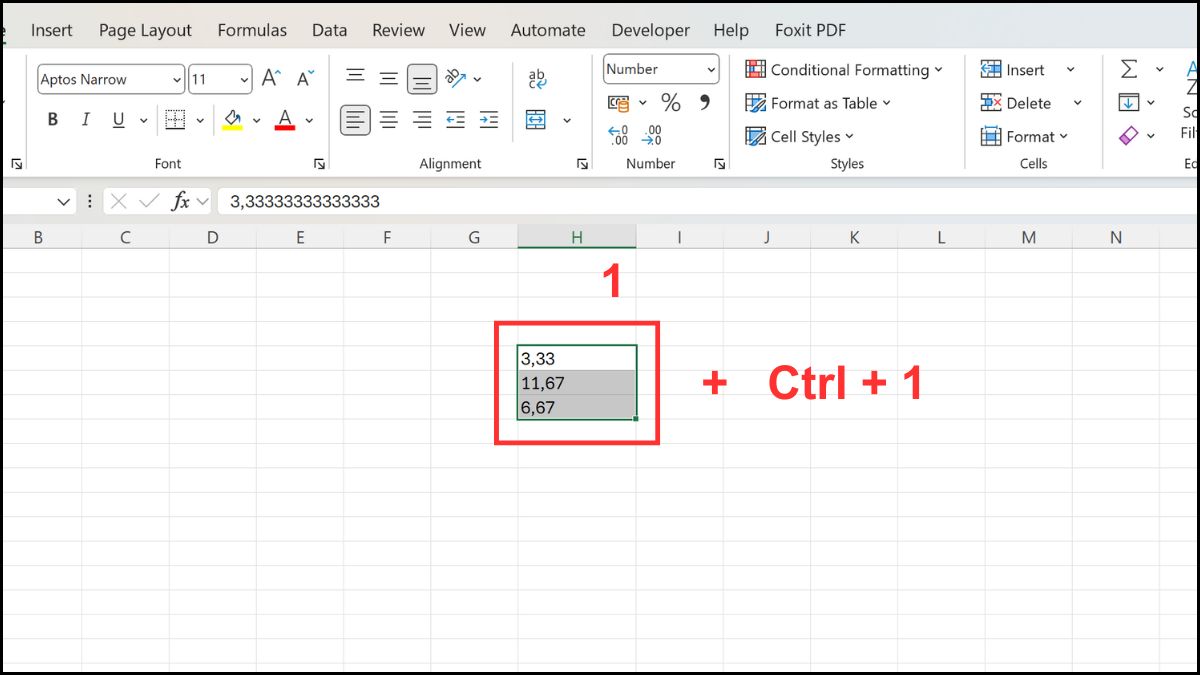Toggle Align Left button

355,120
